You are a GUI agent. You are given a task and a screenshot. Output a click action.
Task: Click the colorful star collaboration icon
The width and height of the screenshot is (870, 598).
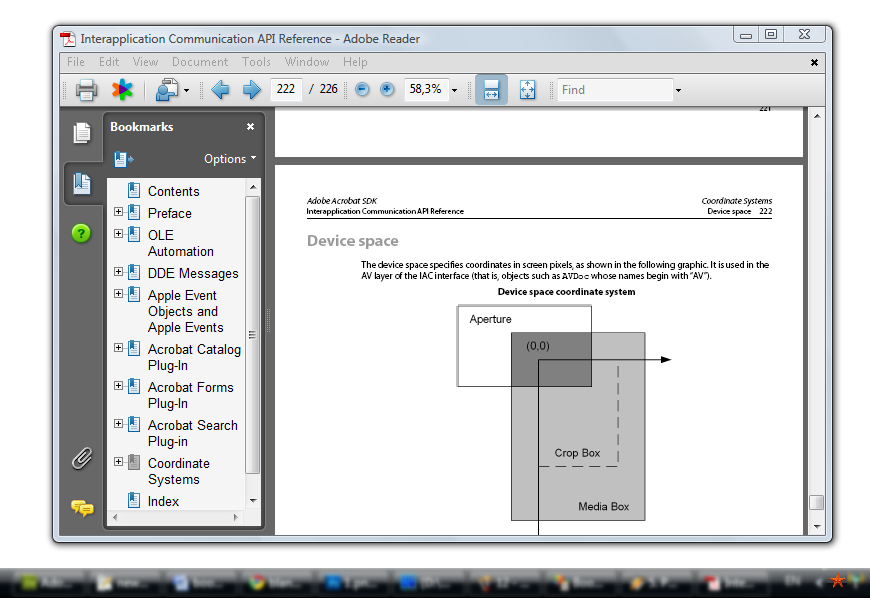pyautogui.click(x=122, y=90)
